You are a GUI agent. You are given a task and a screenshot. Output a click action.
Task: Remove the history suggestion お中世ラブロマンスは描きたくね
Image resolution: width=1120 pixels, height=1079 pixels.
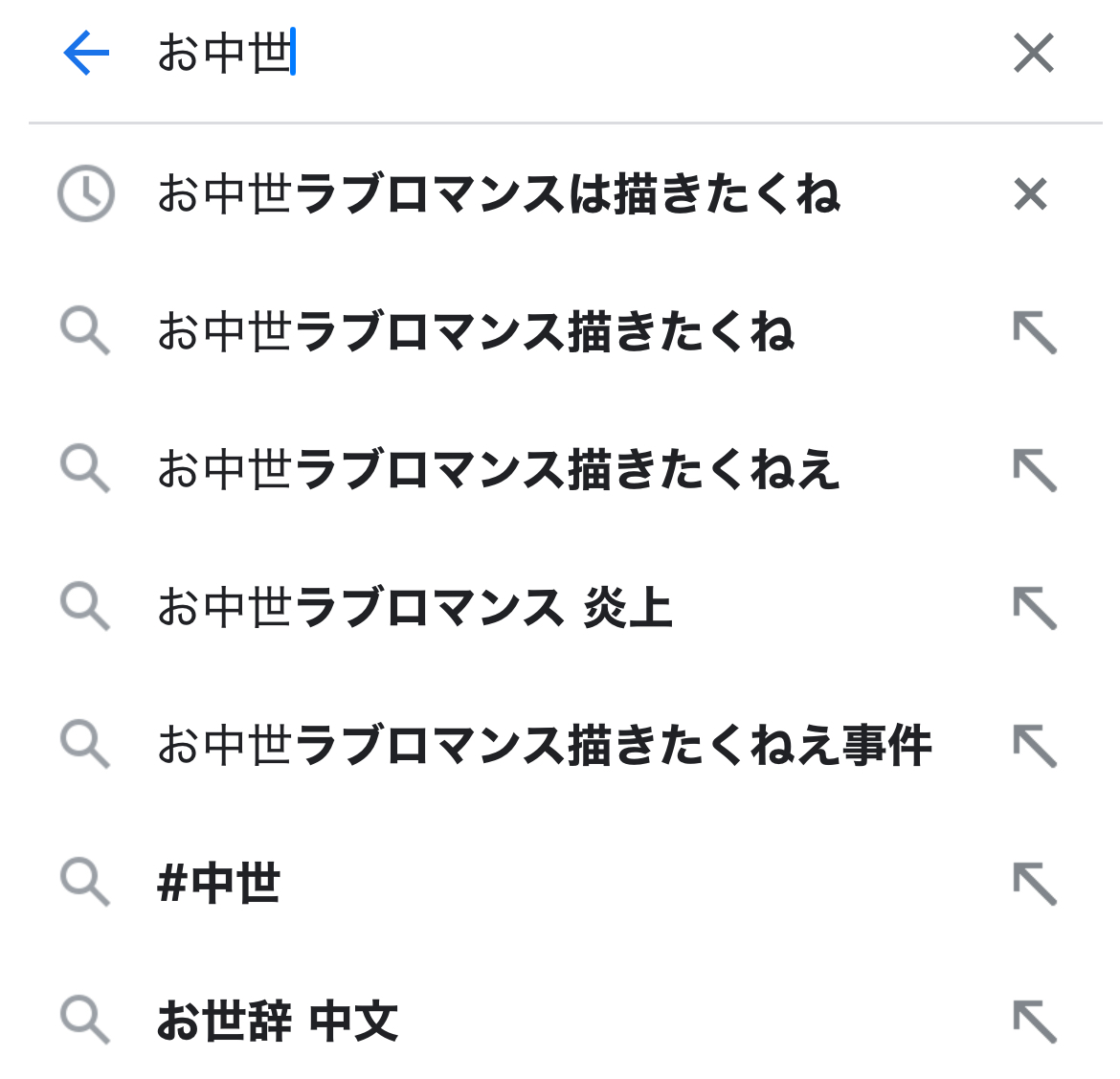point(1030,194)
